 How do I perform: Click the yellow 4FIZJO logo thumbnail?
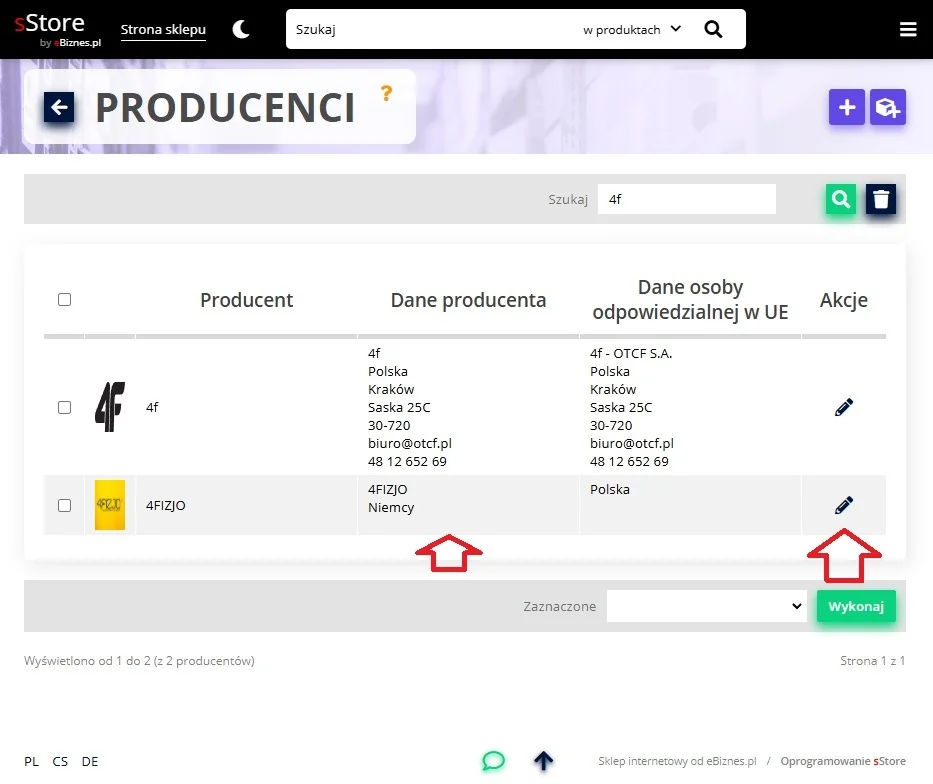[110, 505]
